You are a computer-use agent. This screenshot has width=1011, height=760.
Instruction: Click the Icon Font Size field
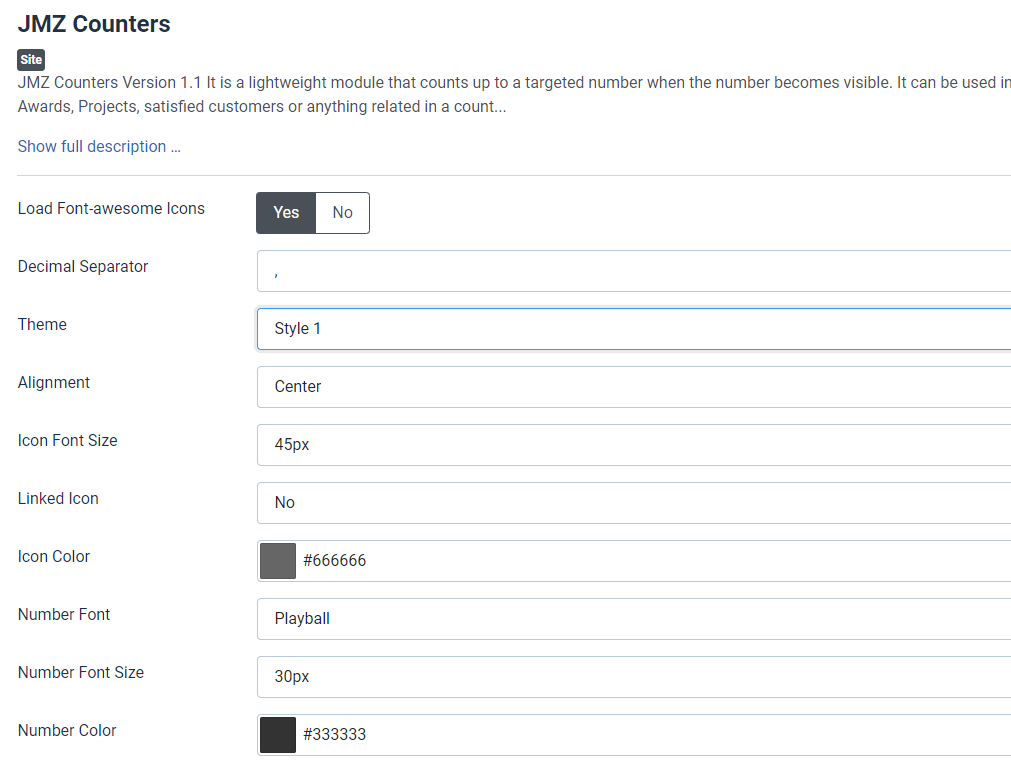click(634, 445)
